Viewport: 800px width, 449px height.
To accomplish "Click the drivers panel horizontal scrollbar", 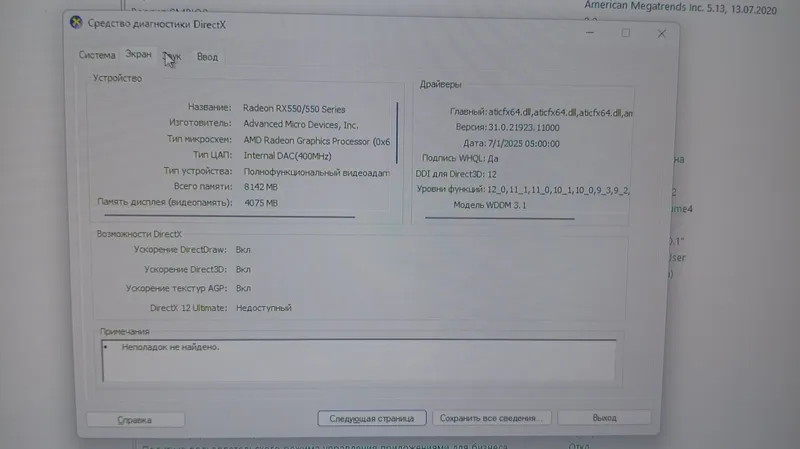I will point(499,218).
